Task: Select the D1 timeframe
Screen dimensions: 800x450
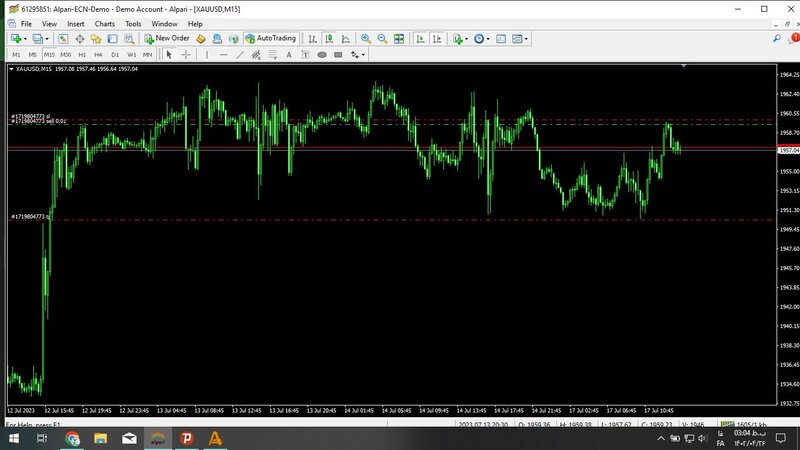Action: point(114,54)
